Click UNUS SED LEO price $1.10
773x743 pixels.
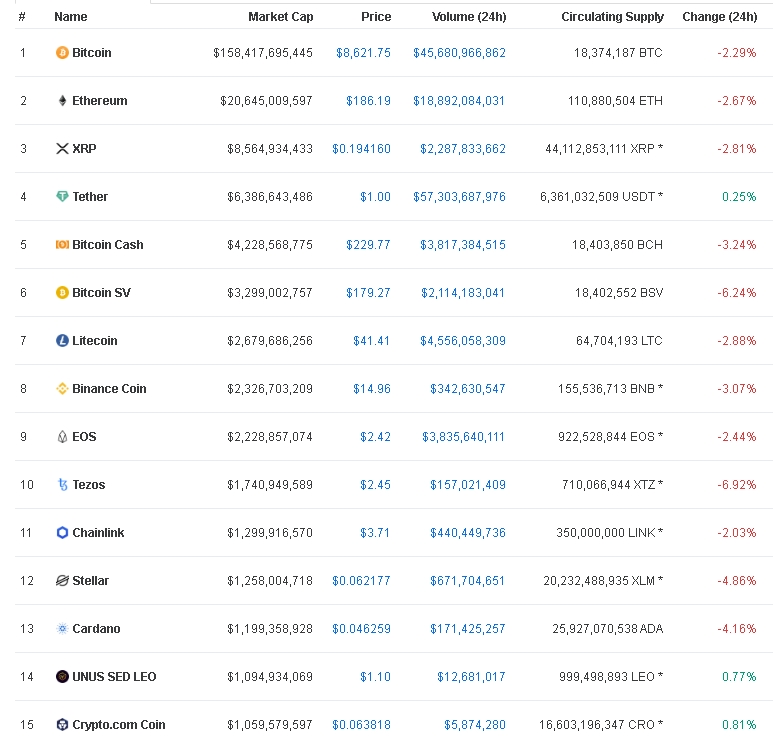(375, 676)
